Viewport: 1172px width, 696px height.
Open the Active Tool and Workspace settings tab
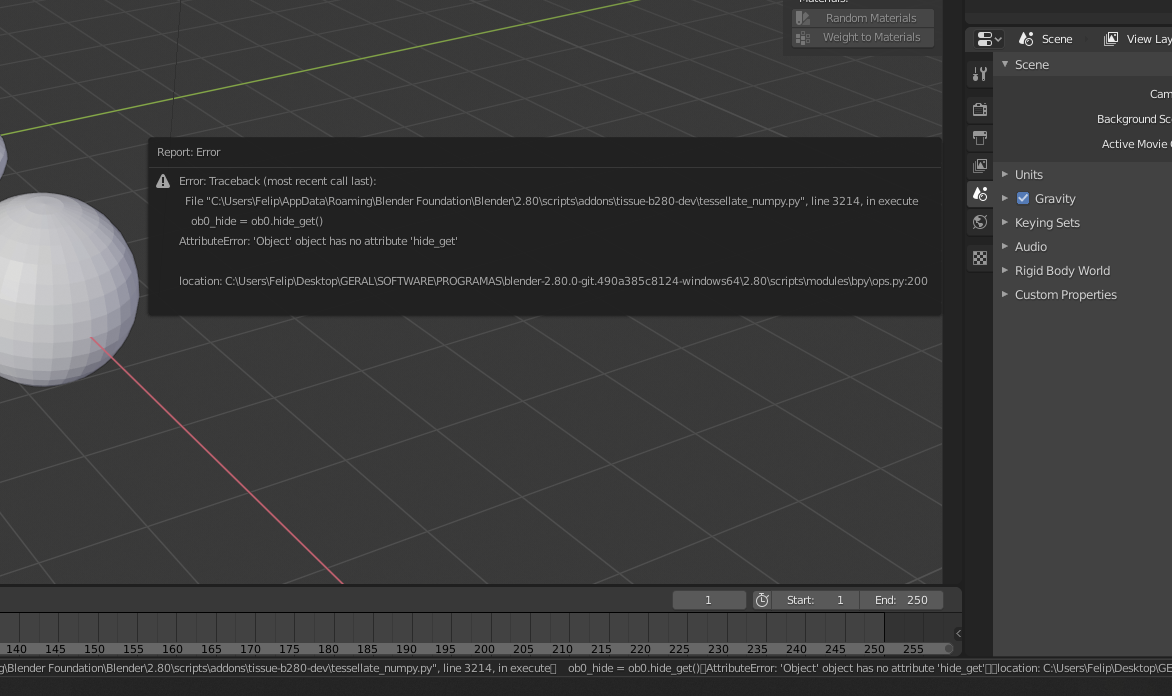[980, 73]
